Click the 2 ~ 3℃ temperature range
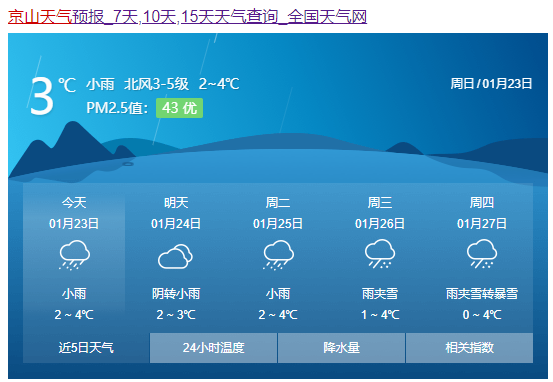Screen dimensions: 553x382 176,315
